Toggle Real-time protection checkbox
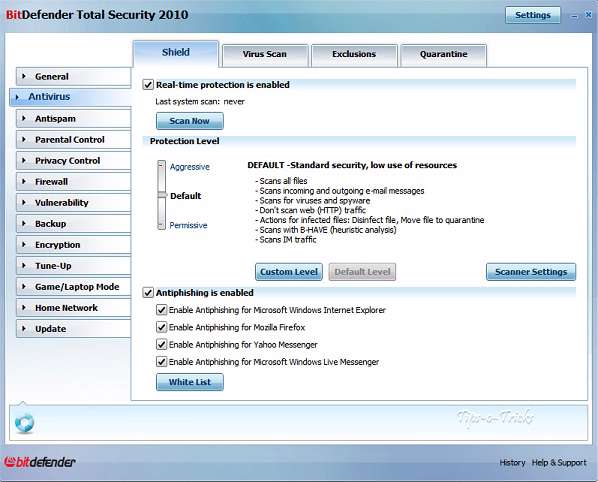 coord(148,85)
